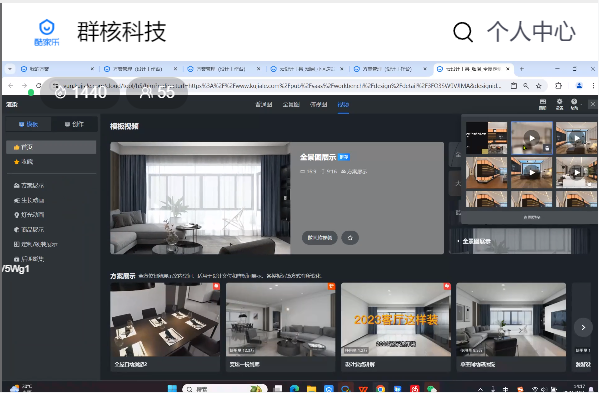The height and width of the screenshot is (393, 599).
Task: Open the lightbulb icon sidebar category
Action: [29, 215]
